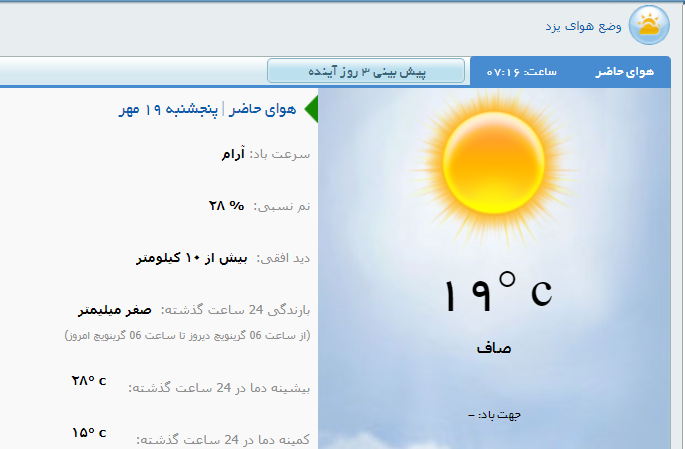Click the maximum temperature value ۲۸° c
This screenshot has width=685, height=449.
(89, 381)
